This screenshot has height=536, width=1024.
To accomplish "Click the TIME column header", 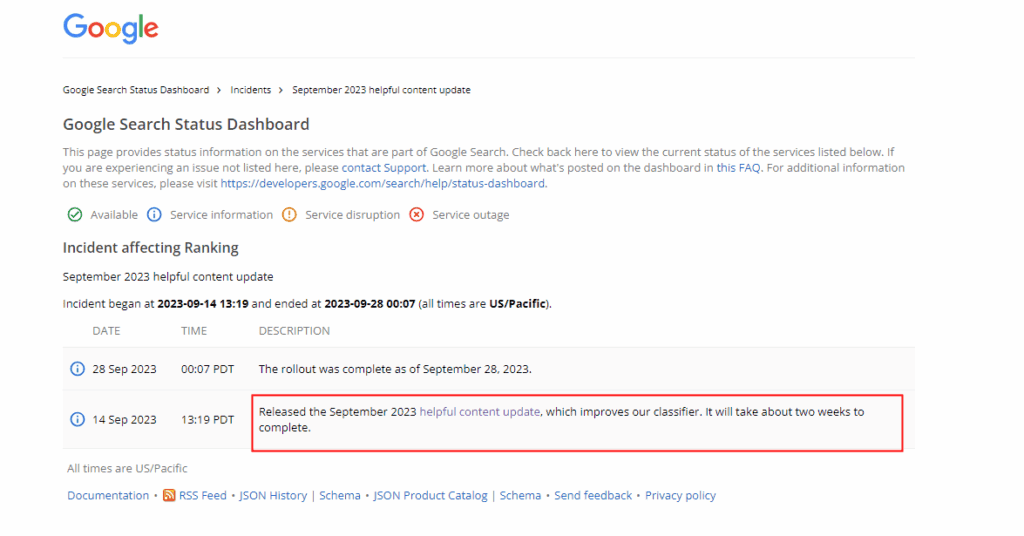I will coord(194,331).
